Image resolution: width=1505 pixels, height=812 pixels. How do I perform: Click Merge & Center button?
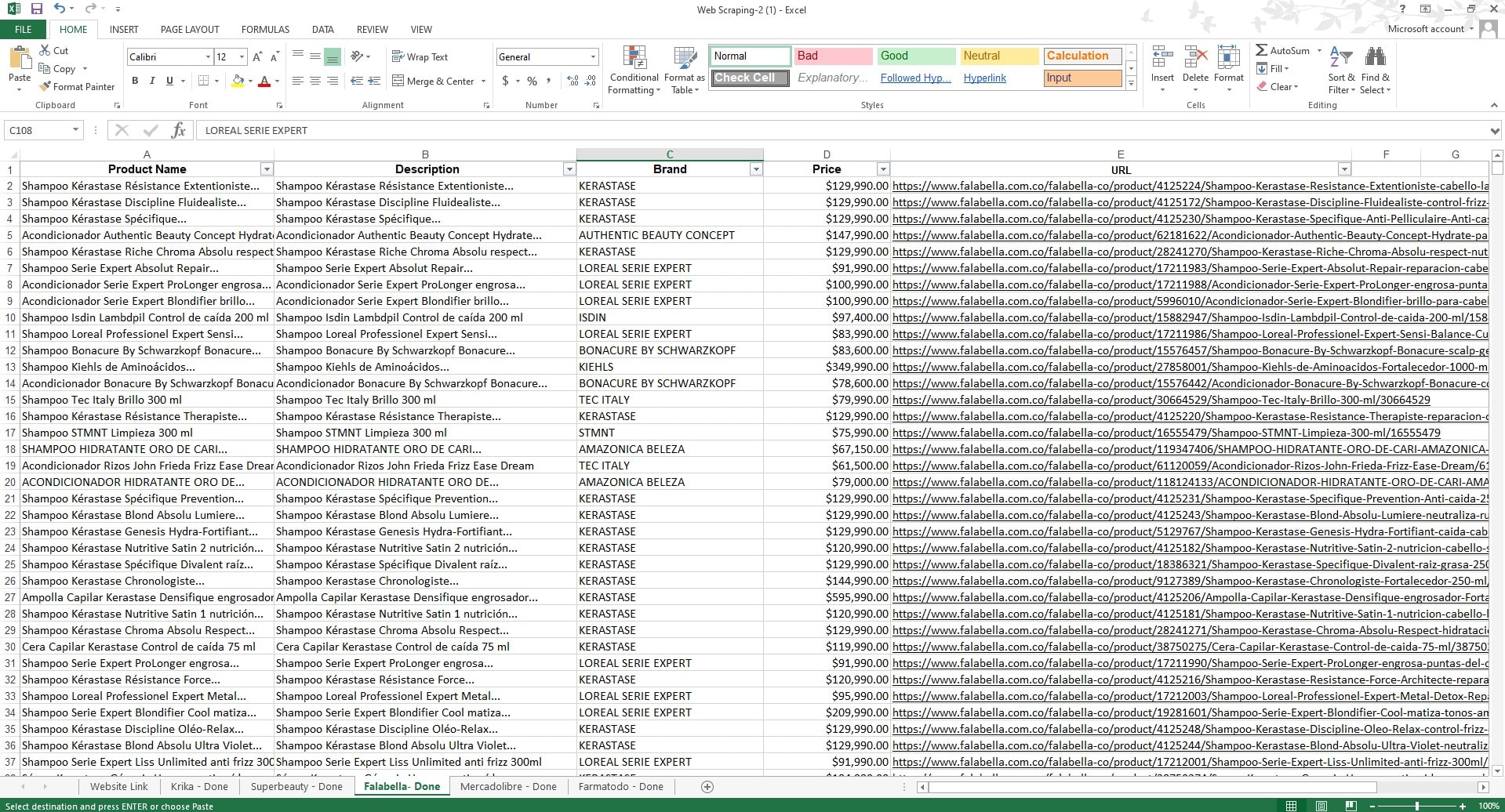[x=433, y=81]
